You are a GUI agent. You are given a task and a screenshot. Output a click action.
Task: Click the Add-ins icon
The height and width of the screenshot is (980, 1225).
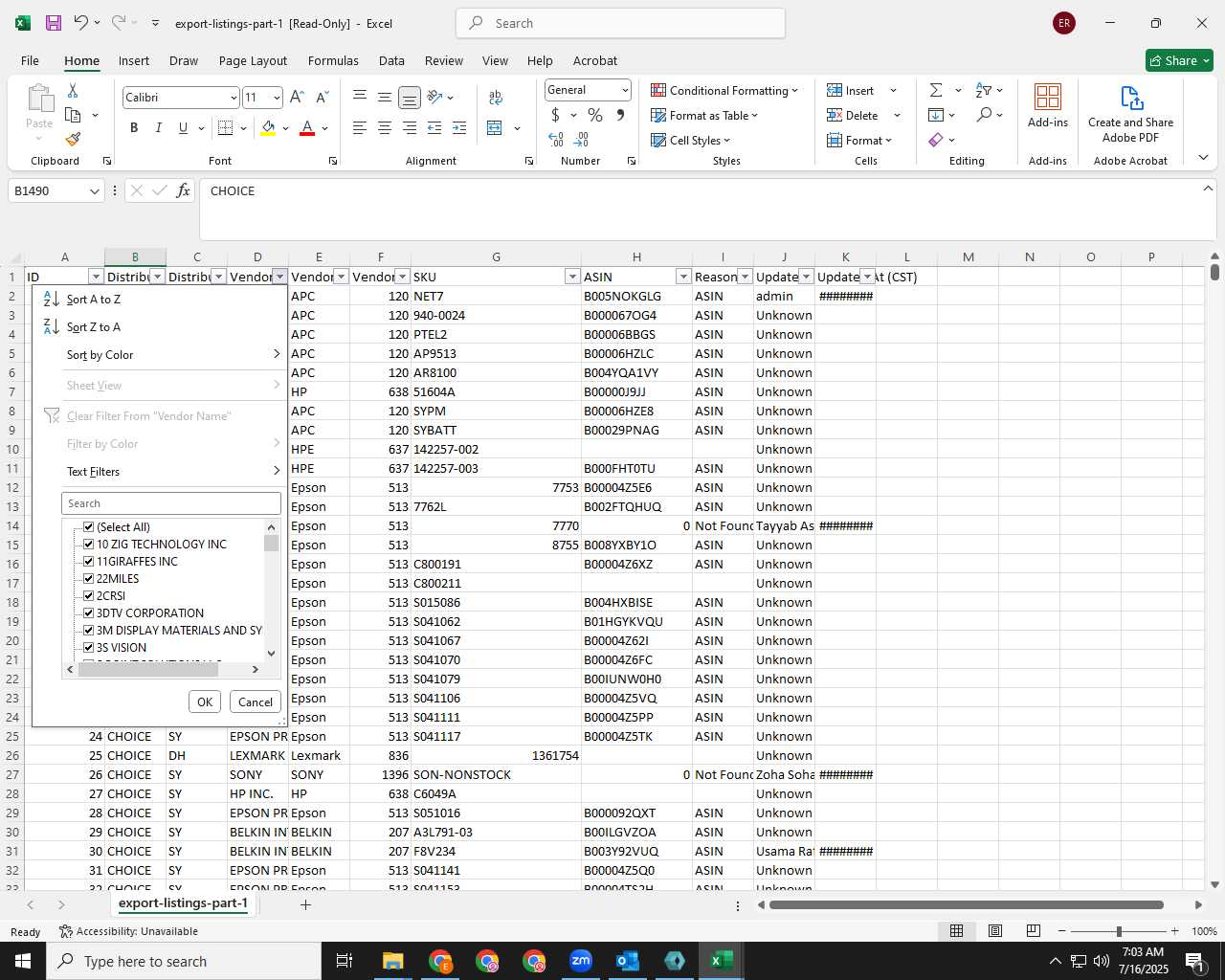(1048, 105)
